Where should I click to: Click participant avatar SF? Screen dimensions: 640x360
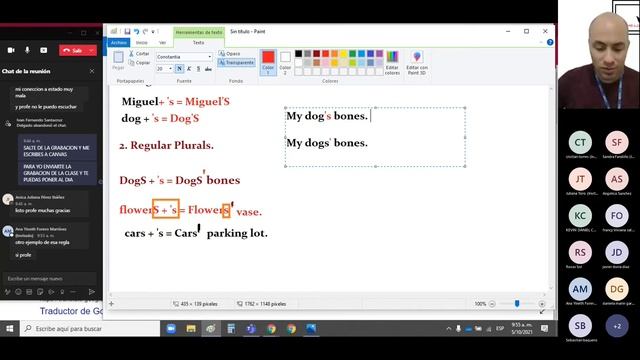click(617, 142)
